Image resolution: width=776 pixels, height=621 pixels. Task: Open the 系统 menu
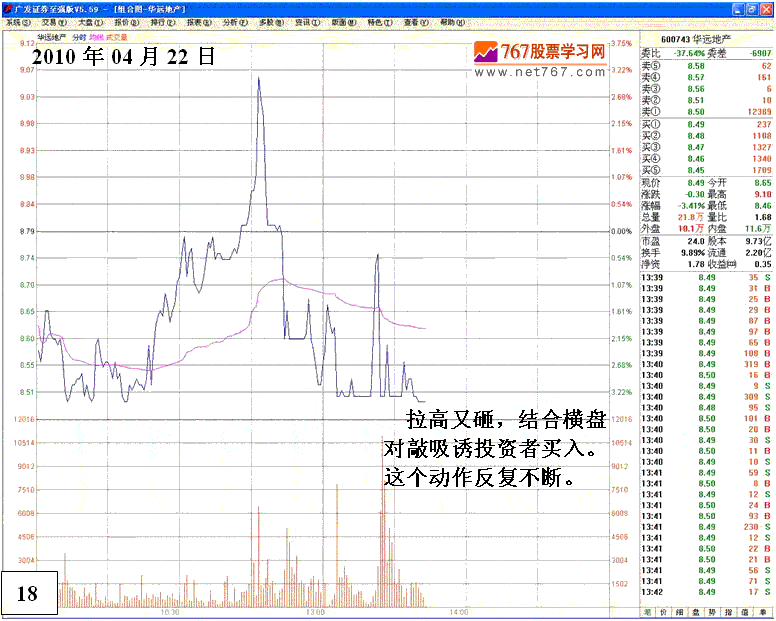coord(18,21)
